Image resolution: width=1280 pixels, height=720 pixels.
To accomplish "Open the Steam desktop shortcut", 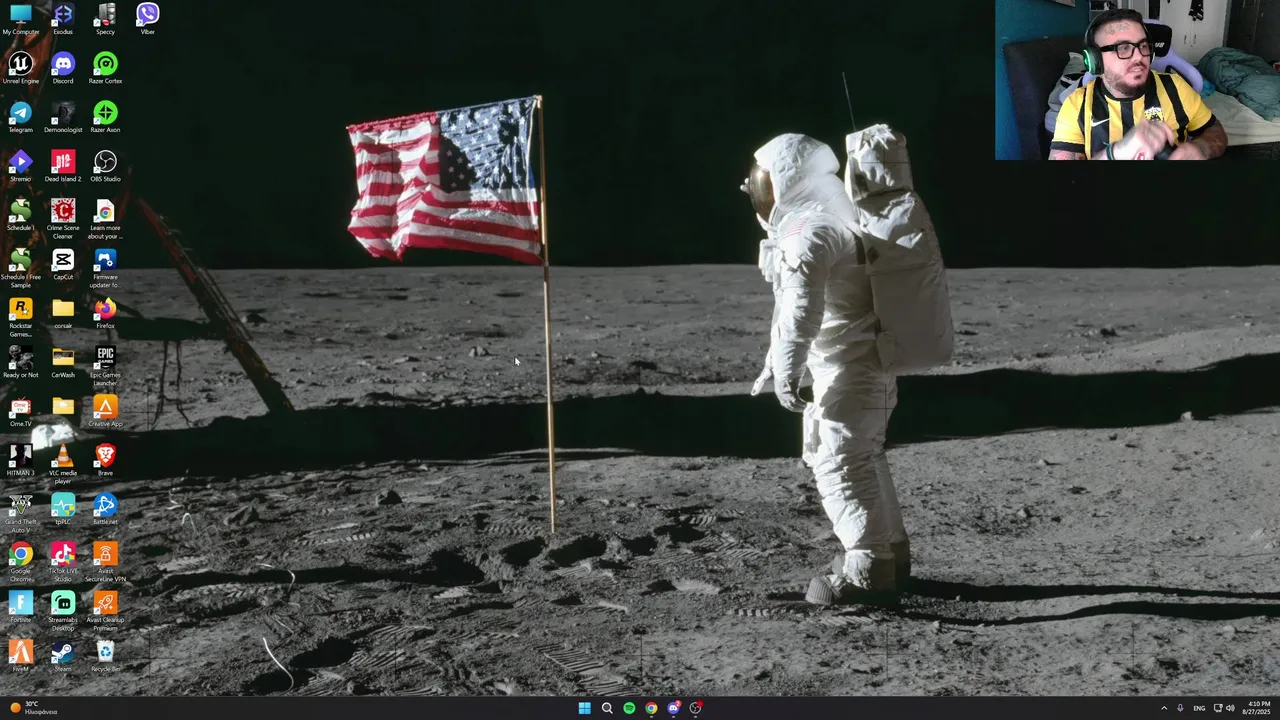I will pyautogui.click(x=63, y=656).
